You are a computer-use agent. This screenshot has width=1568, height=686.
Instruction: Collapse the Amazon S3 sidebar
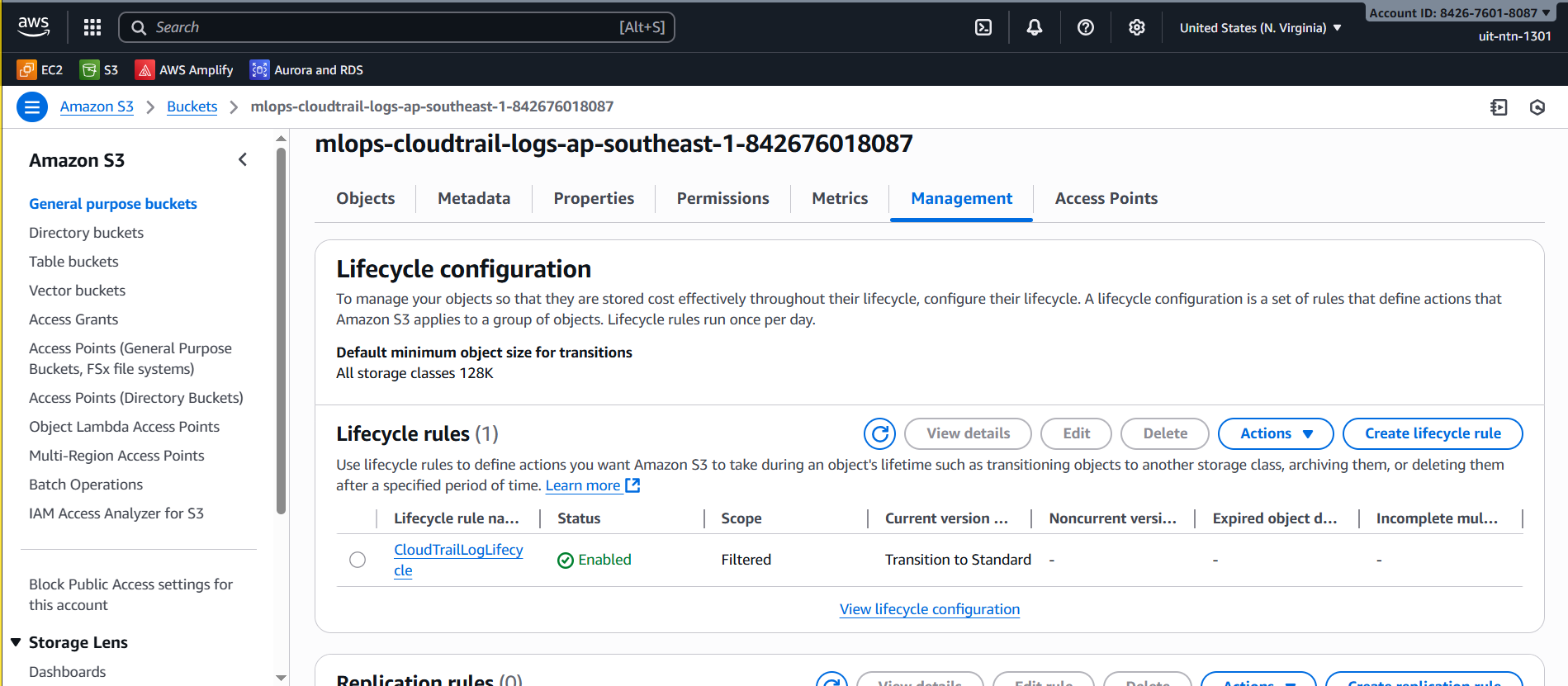pos(243,159)
